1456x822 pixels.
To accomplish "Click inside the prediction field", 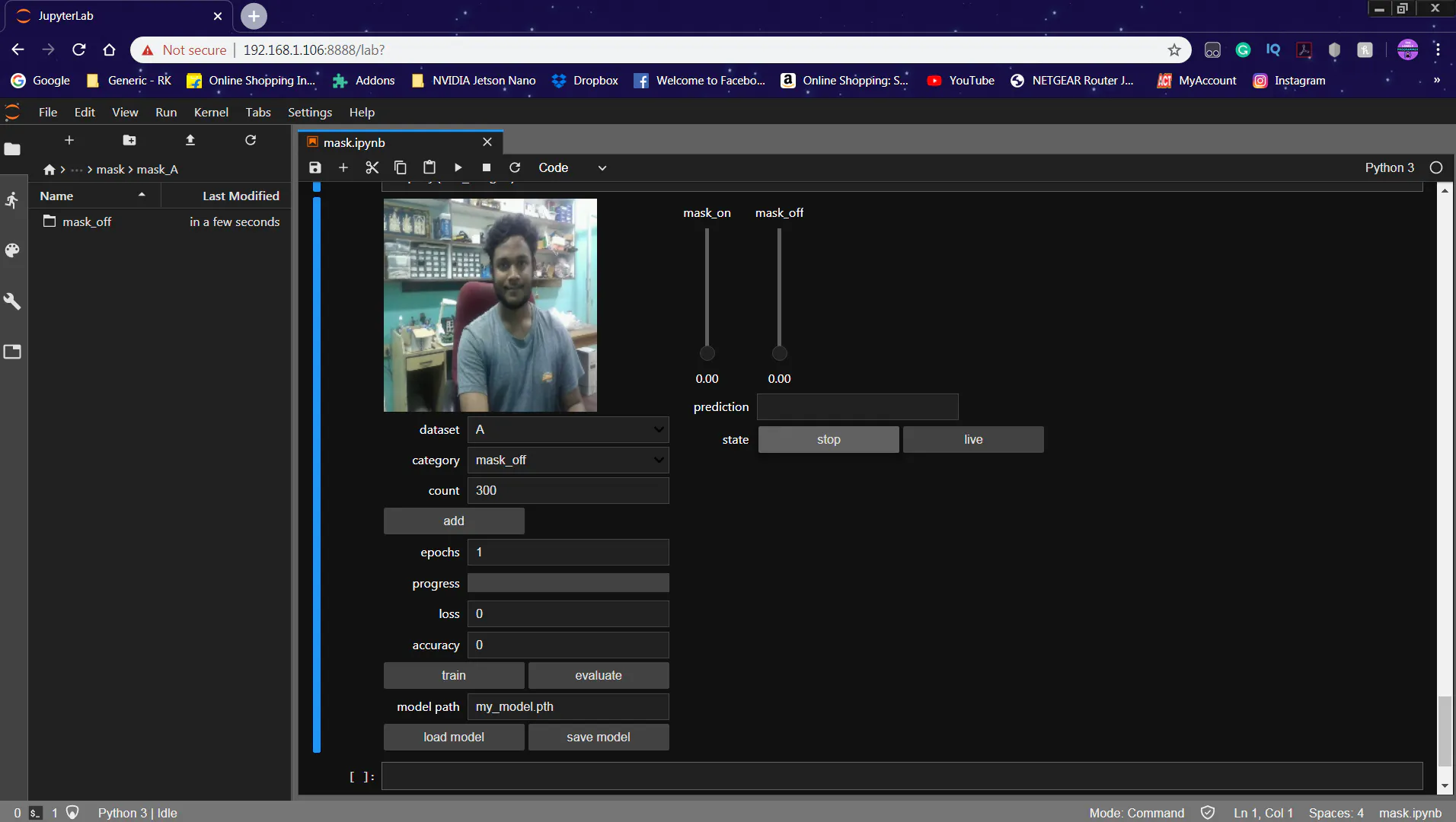I will coord(857,406).
